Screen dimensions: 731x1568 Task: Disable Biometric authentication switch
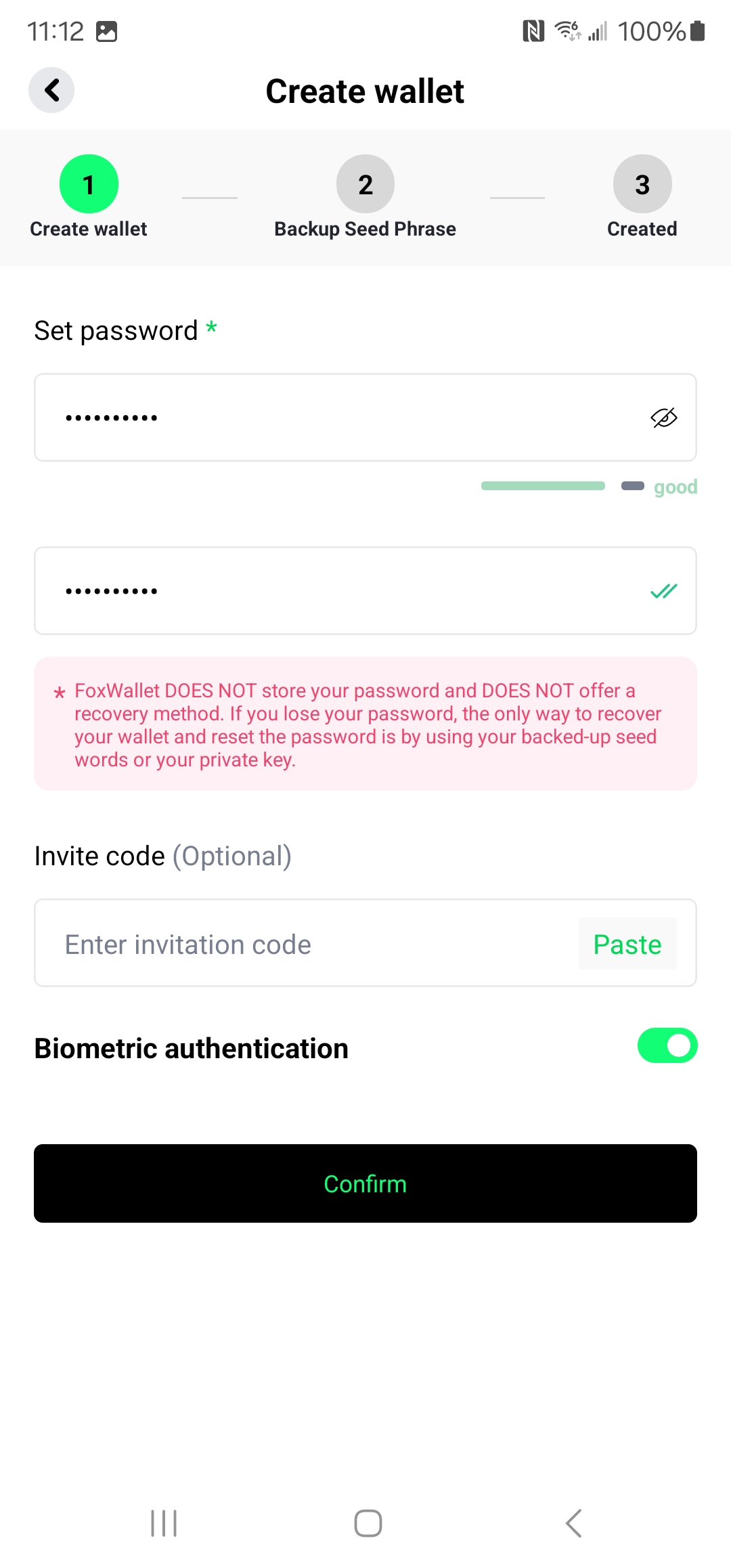pos(667,1046)
